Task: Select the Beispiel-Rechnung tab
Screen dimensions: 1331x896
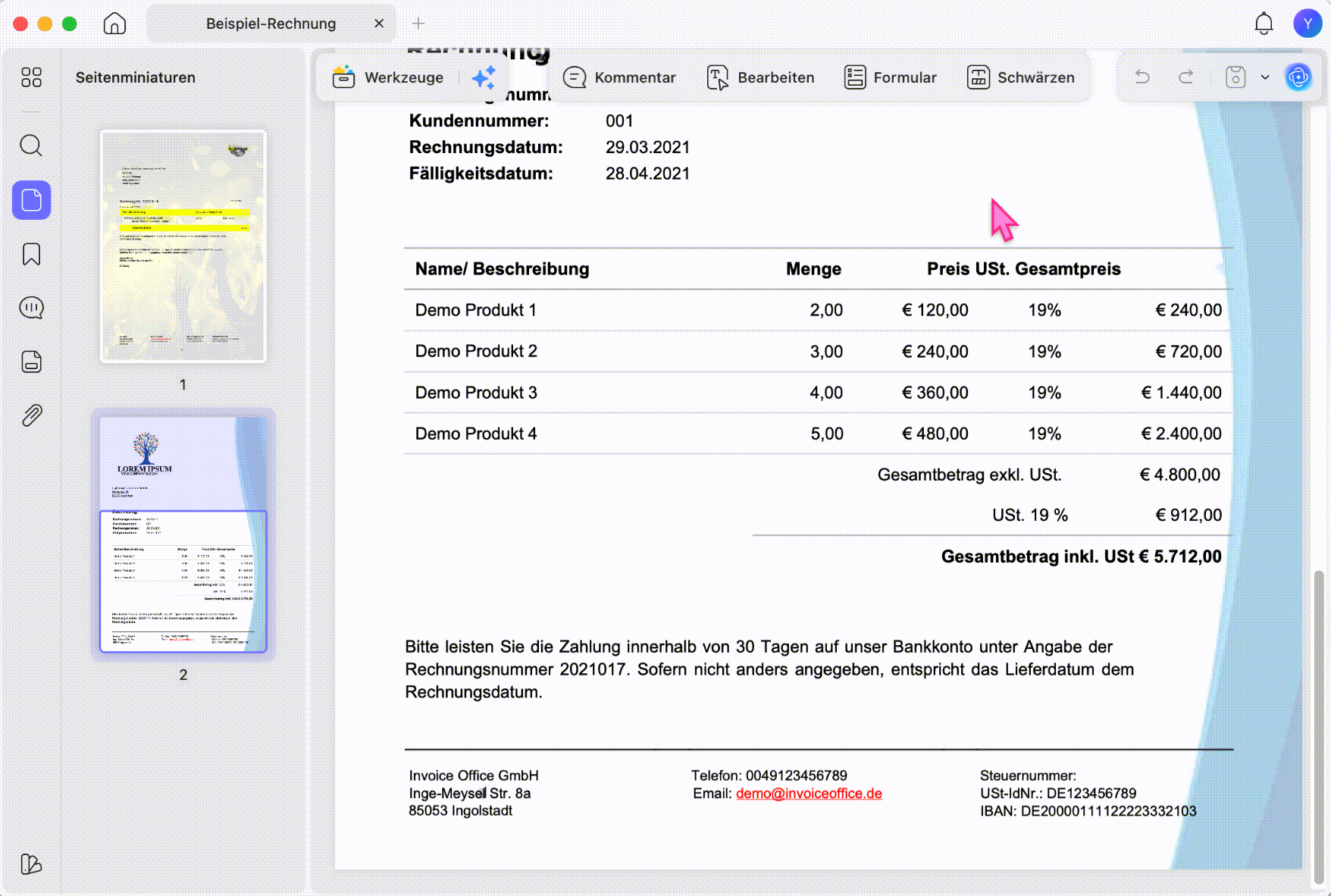Action: [x=271, y=23]
